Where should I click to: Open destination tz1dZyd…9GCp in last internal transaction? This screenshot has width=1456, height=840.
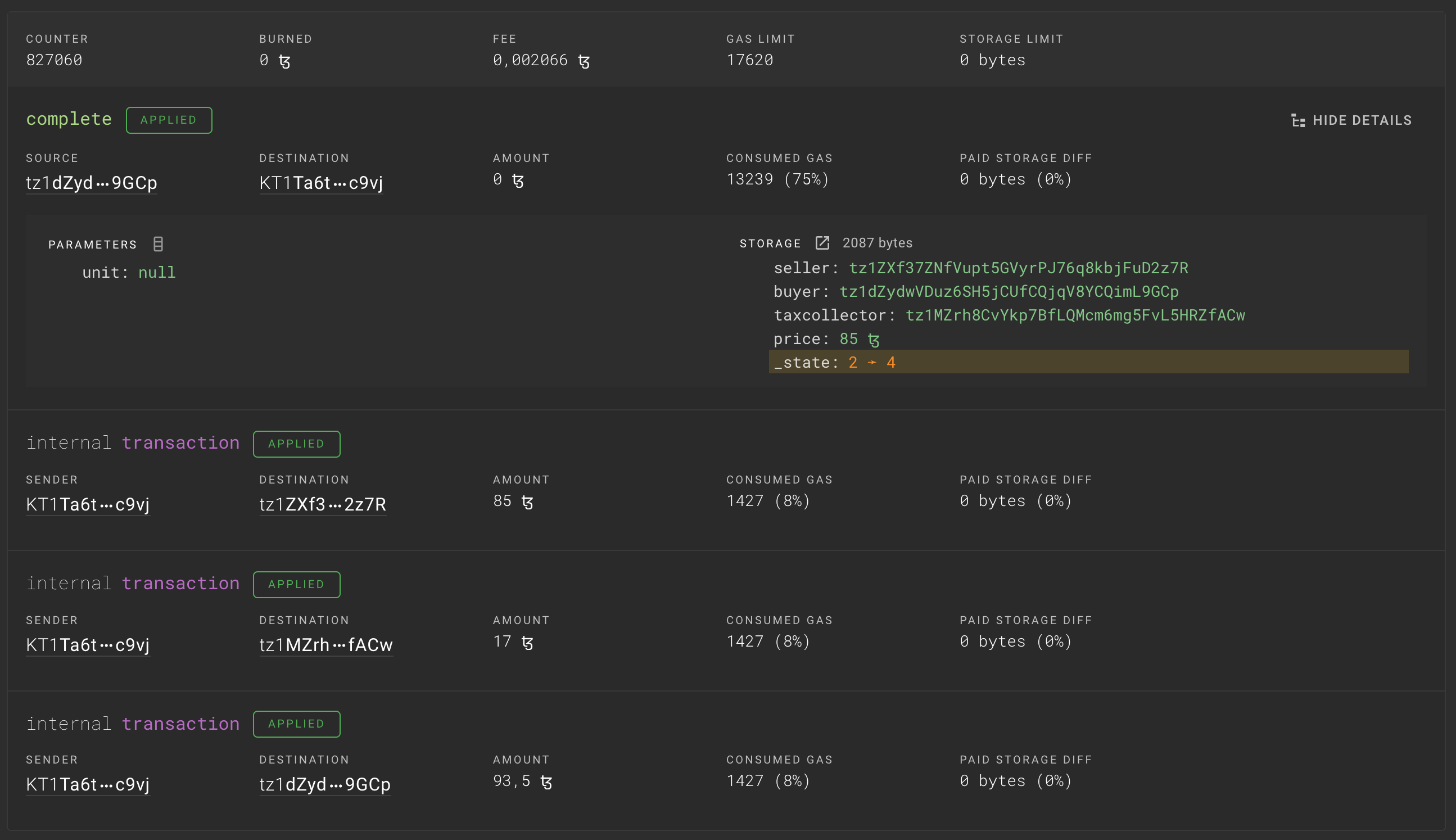click(325, 784)
